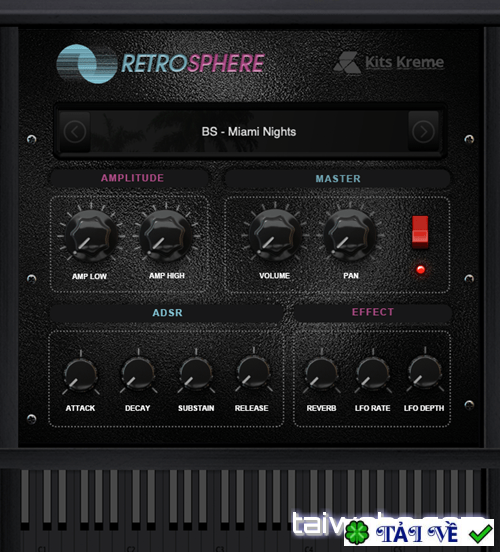Click the red LED indicator light
This screenshot has width=500, height=552.
tap(420, 270)
